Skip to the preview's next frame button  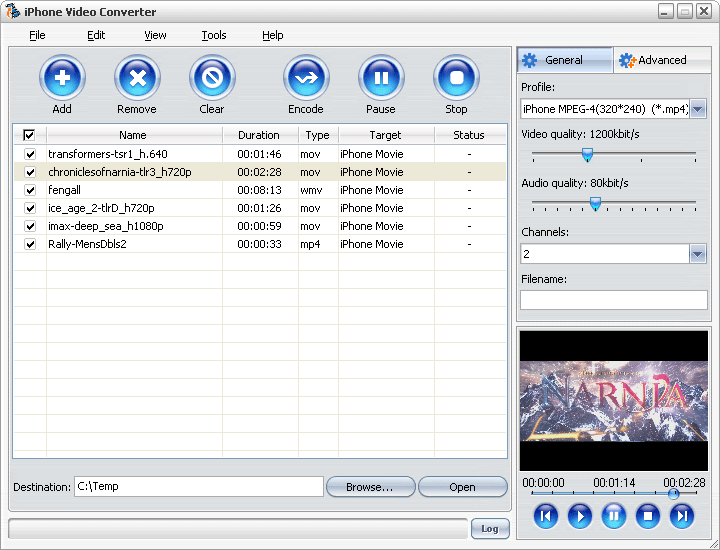click(x=681, y=516)
